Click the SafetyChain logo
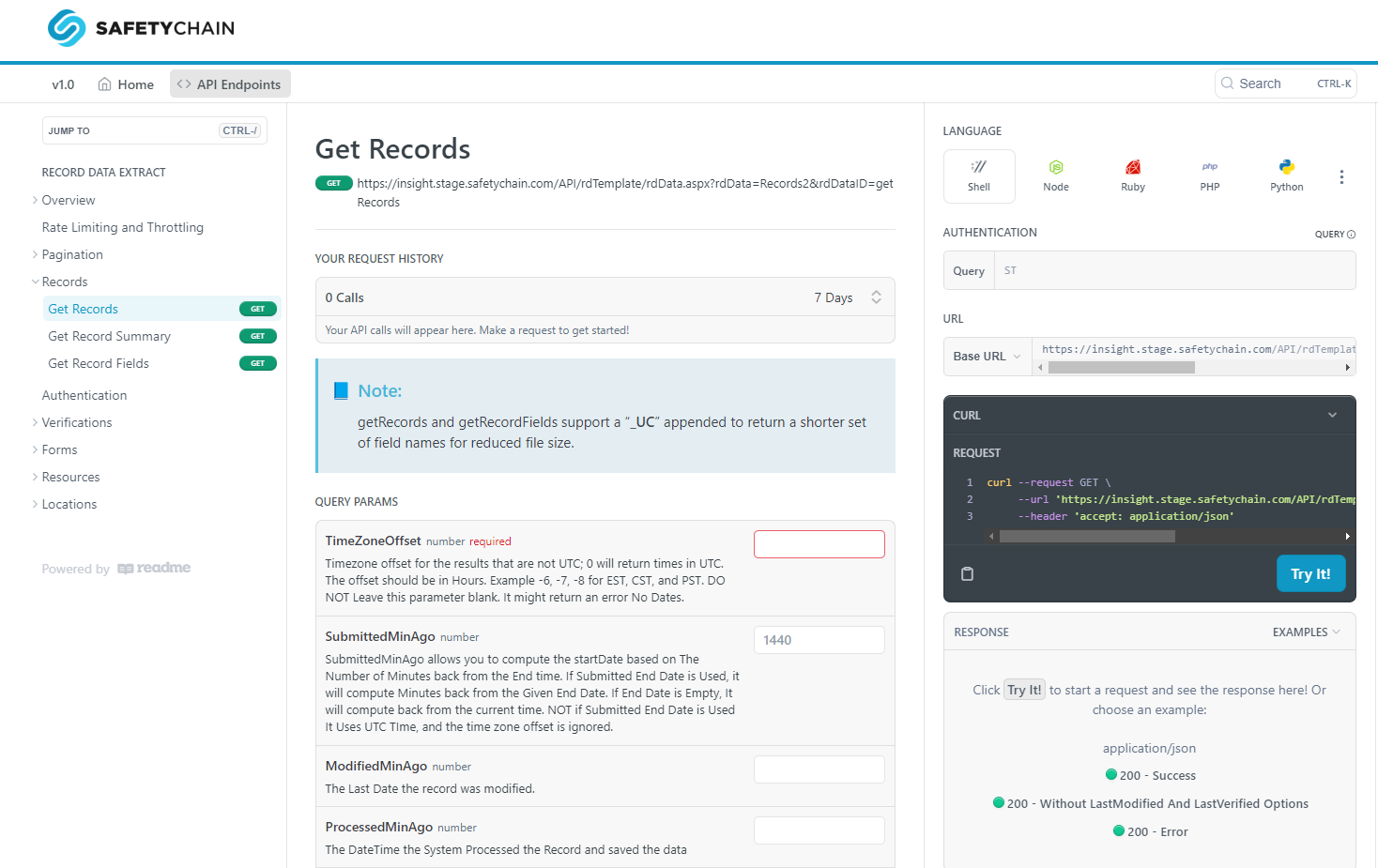The width and height of the screenshot is (1378, 868). pyautogui.click(x=141, y=28)
